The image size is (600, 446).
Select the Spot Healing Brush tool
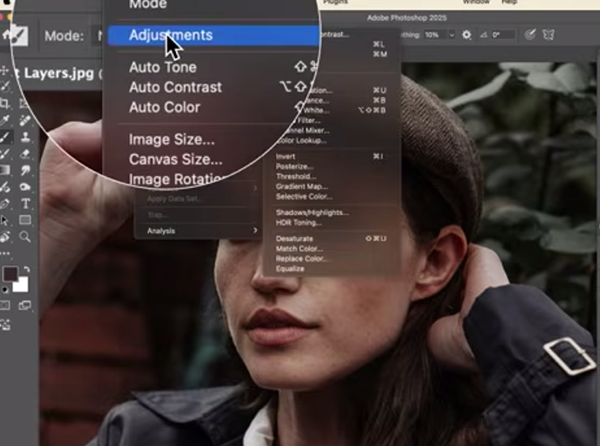point(25,120)
